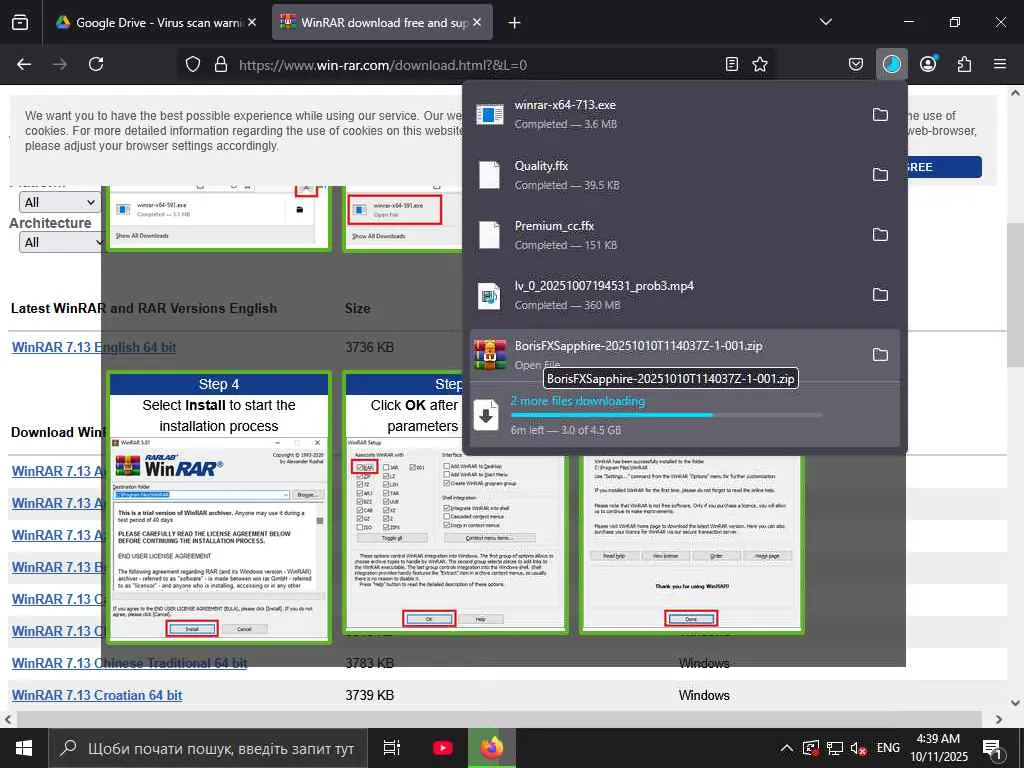Click the Firefox taskbar icon
The width and height of the screenshot is (1024, 768).
(x=492, y=748)
